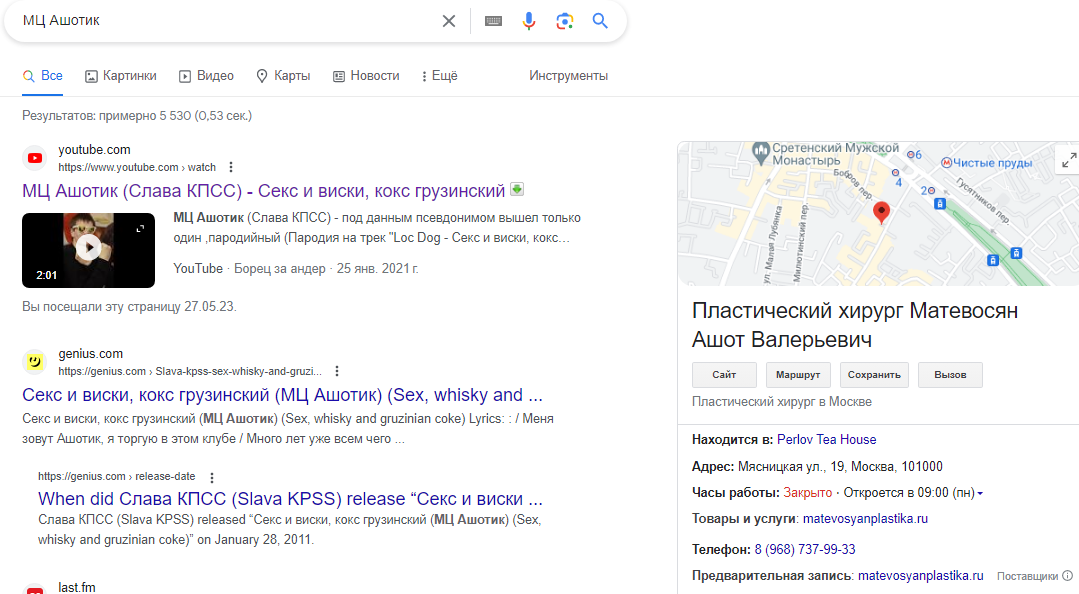The image size is (1079, 594).
Task: Expand the opening hours dropdown arrow
Action: (980, 493)
